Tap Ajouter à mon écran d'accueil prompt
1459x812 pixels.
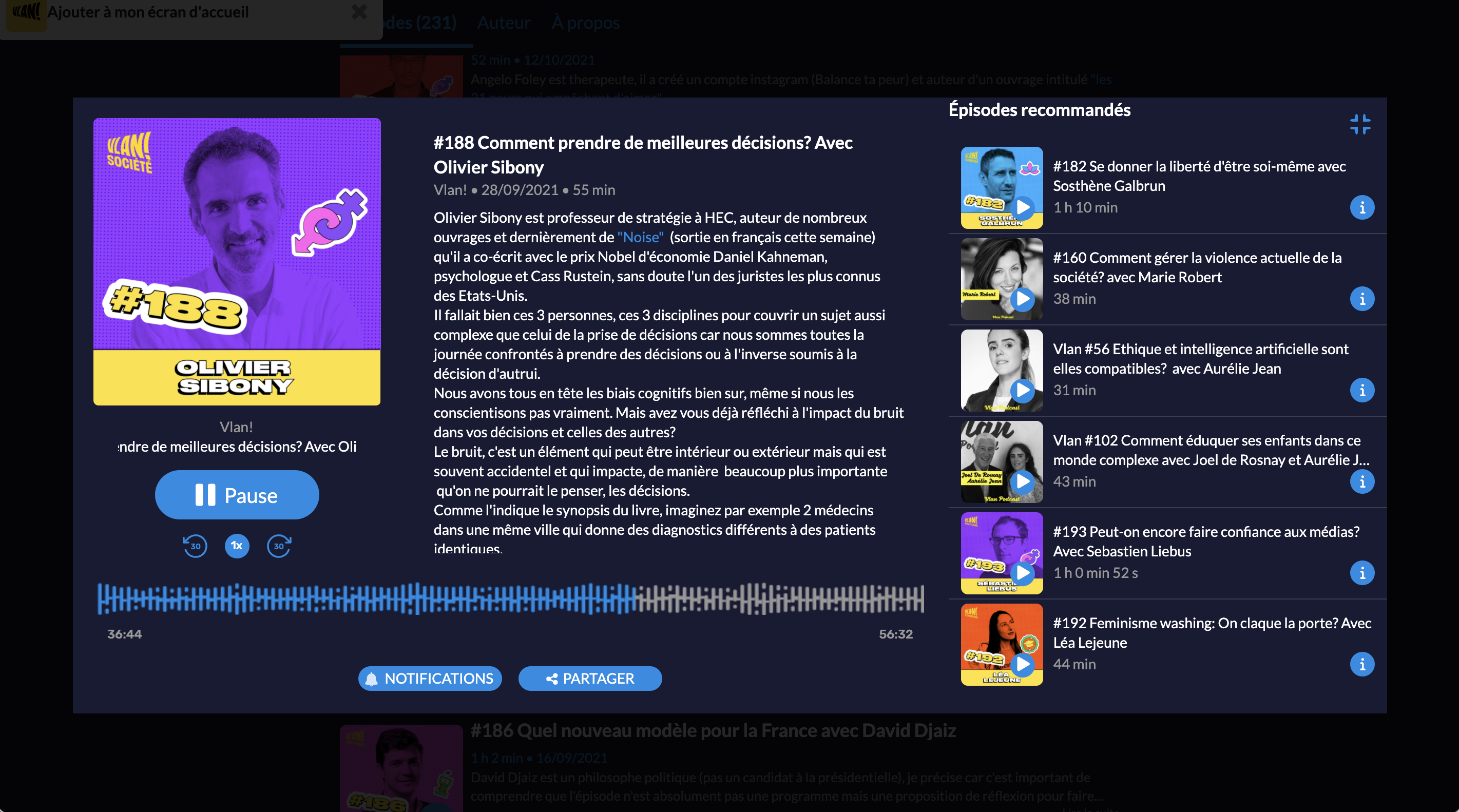pyautogui.click(x=148, y=12)
